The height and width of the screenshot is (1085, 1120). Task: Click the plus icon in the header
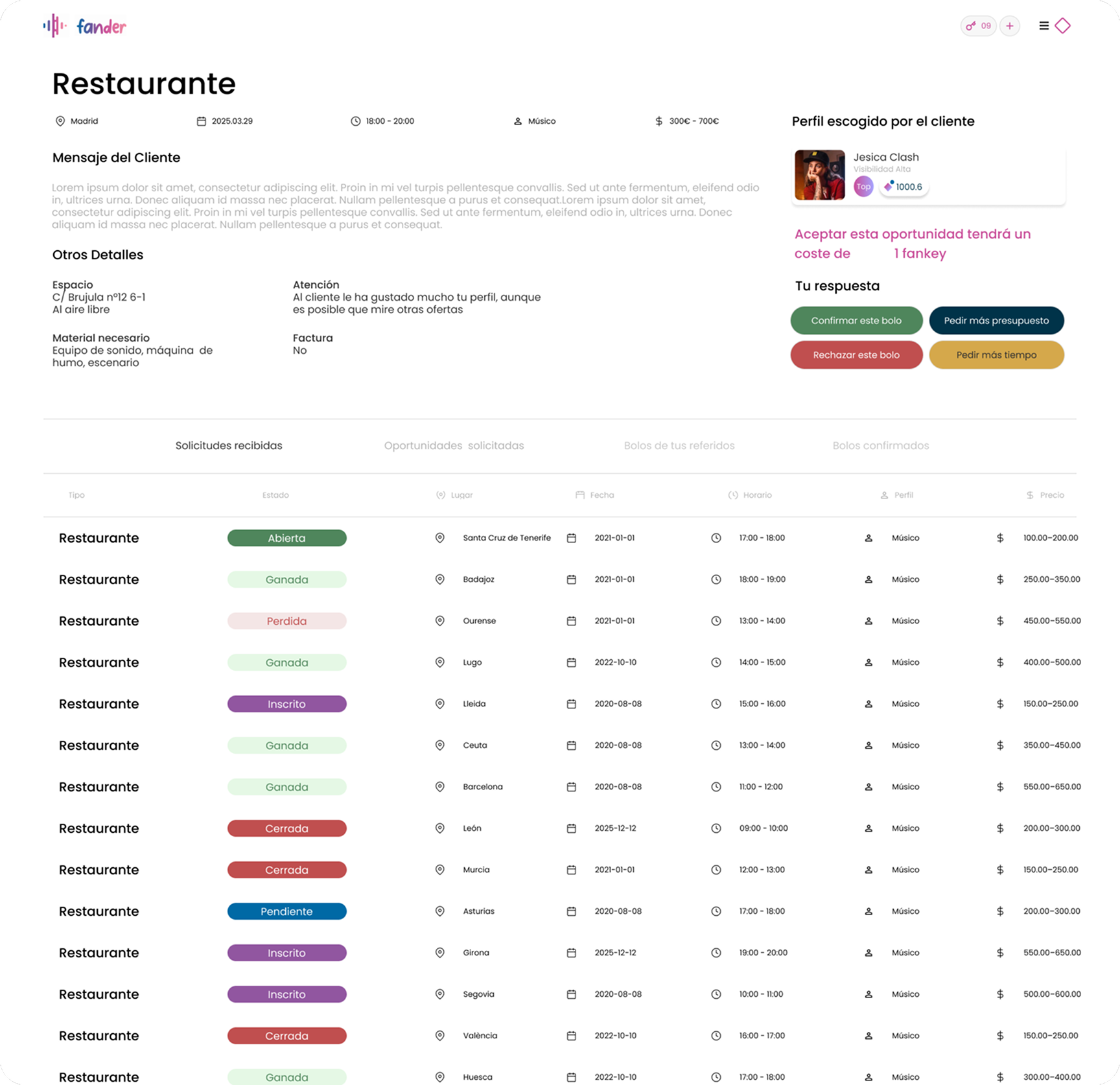pyautogui.click(x=1009, y=26)
